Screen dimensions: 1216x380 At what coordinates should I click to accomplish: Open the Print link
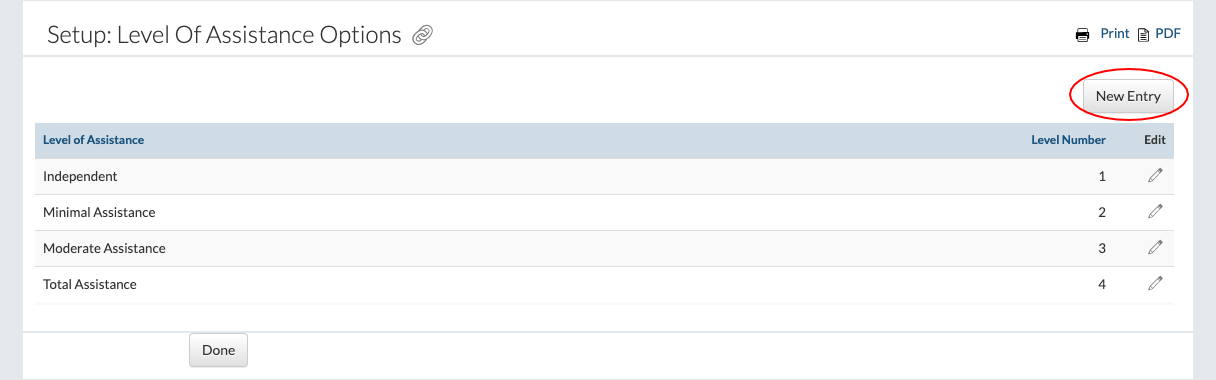click(1115, 34)
